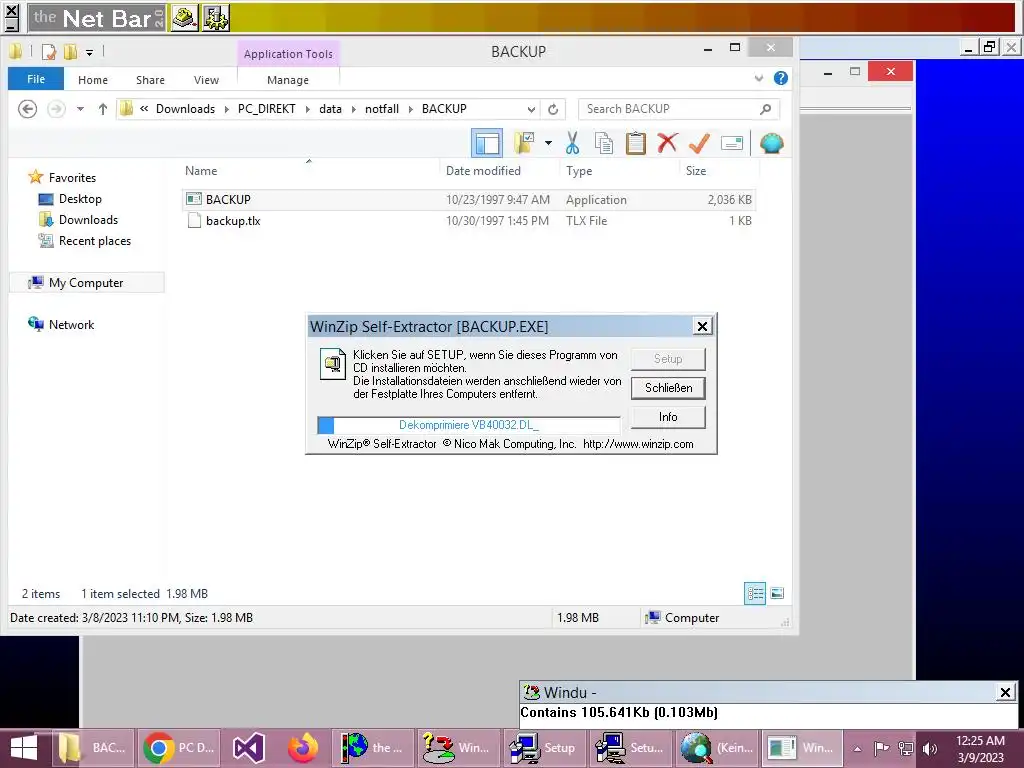Image resolution: width=1024 pixels, height=768 pixels.
Task: Click the red X Delete toolbar icon
Action: 667,143
